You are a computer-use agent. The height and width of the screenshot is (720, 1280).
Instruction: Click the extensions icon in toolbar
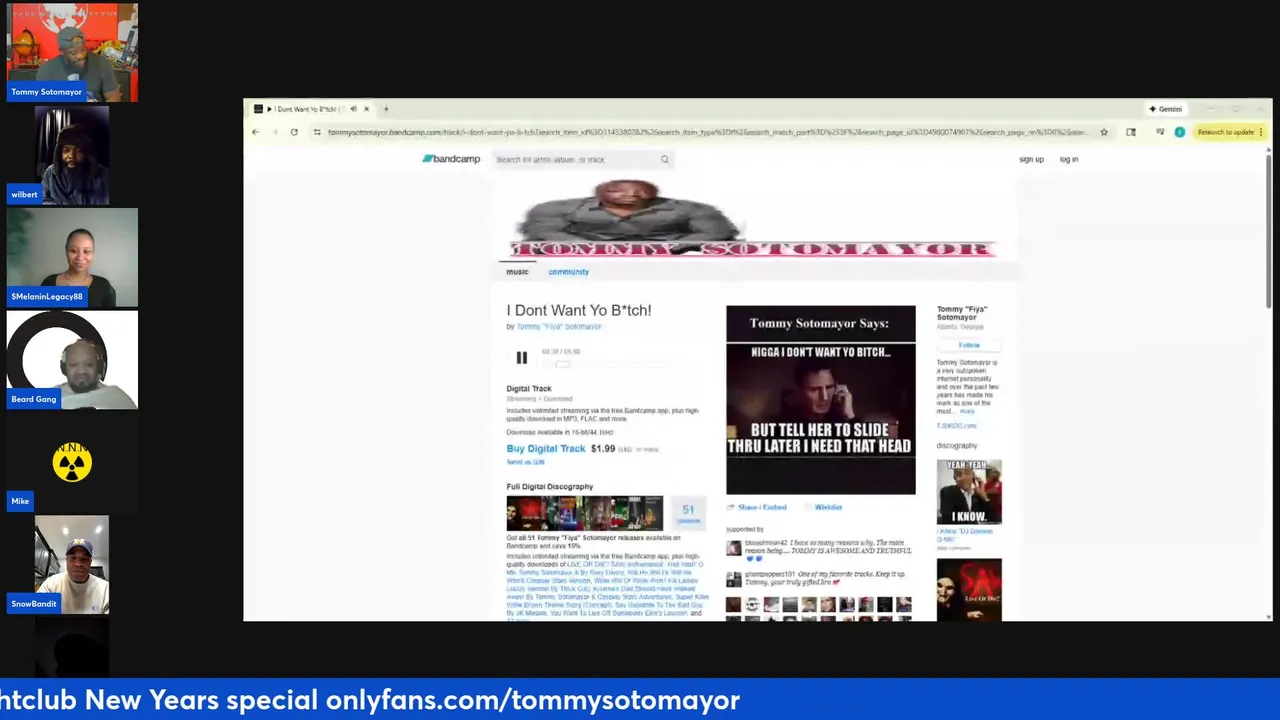[1131, 132]
